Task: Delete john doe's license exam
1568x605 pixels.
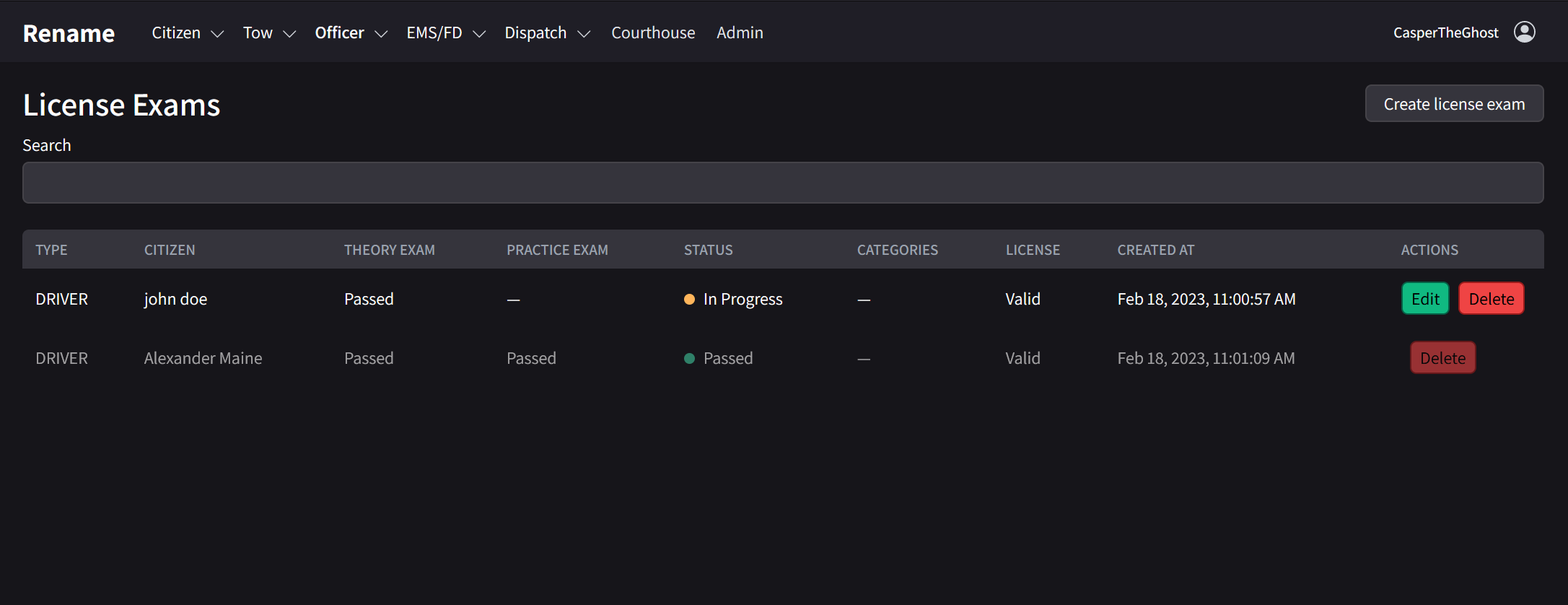Action: [1492, 299]
